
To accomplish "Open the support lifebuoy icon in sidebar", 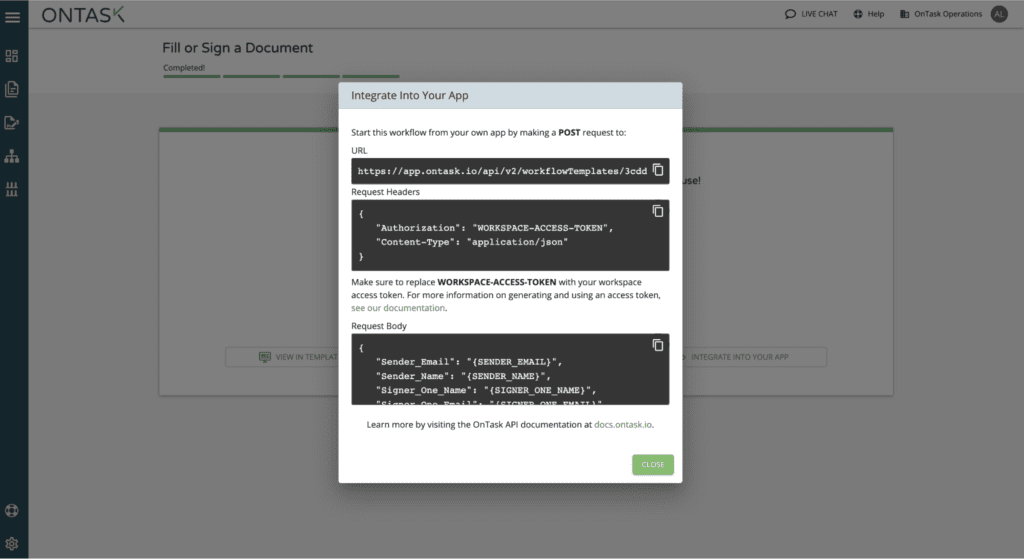I will coord(12,511).
